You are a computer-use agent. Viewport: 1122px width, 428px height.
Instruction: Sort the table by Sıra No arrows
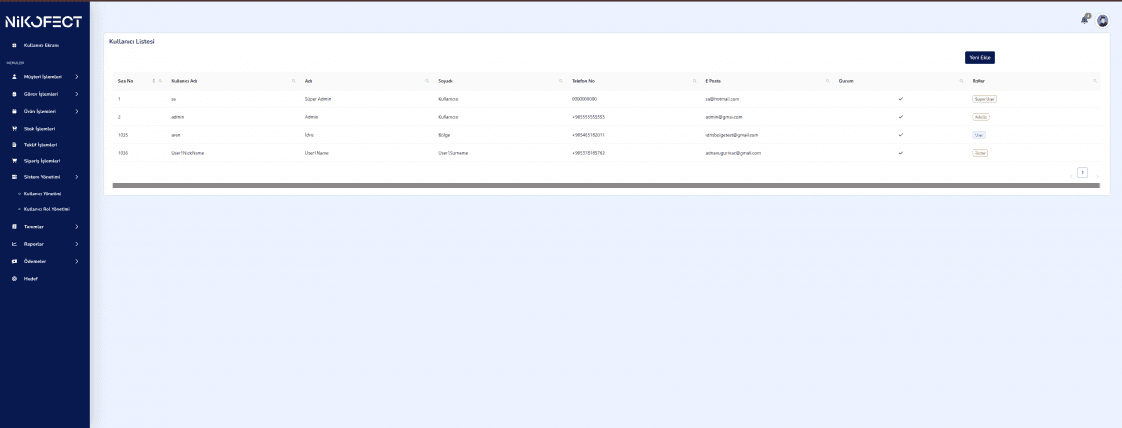(154, 81)
